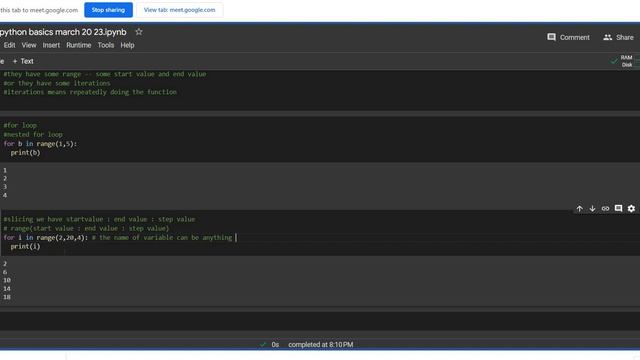Click the Share button
640x360 pixels.
tap(618, 37)
